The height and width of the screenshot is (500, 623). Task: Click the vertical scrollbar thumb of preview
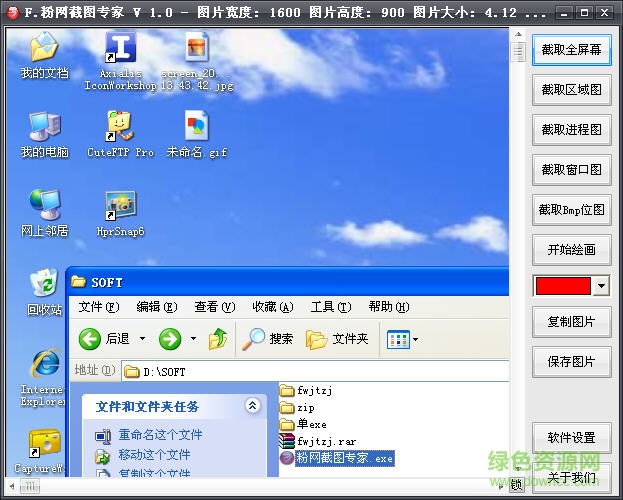(518, 52)
